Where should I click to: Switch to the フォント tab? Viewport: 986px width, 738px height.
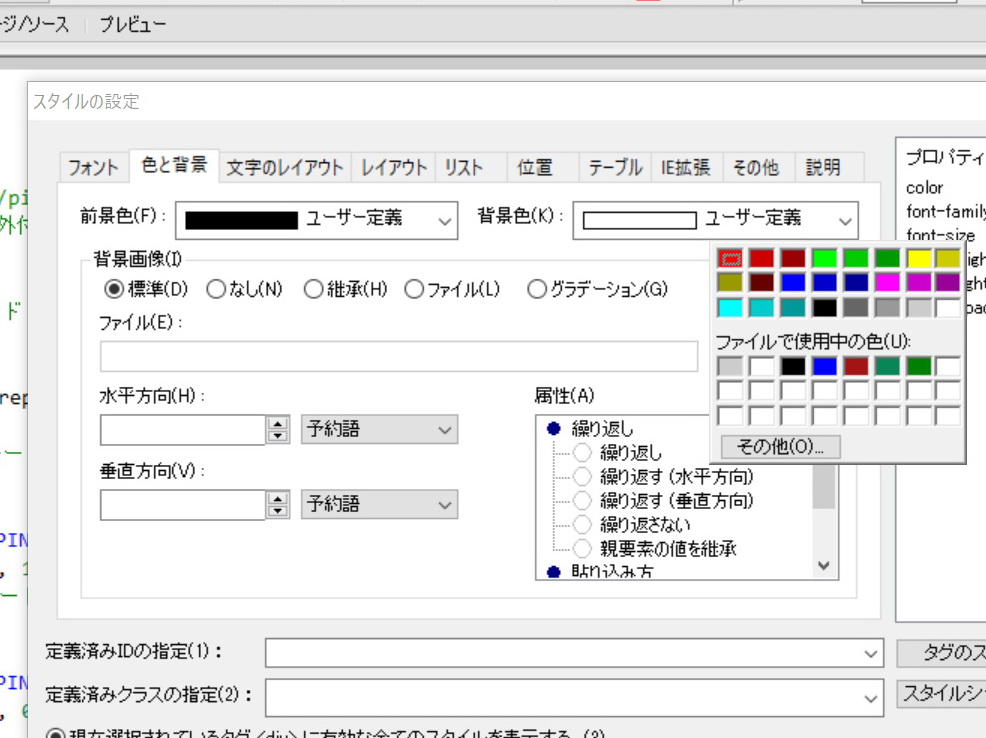[x=93, y=168]
